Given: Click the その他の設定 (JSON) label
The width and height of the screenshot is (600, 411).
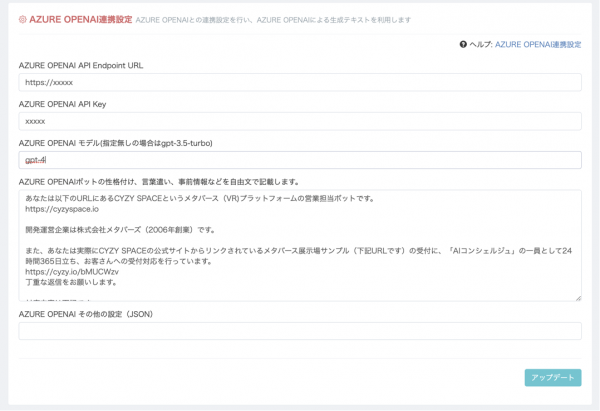Looking at the screenshot, I should [x=86, y=314].
